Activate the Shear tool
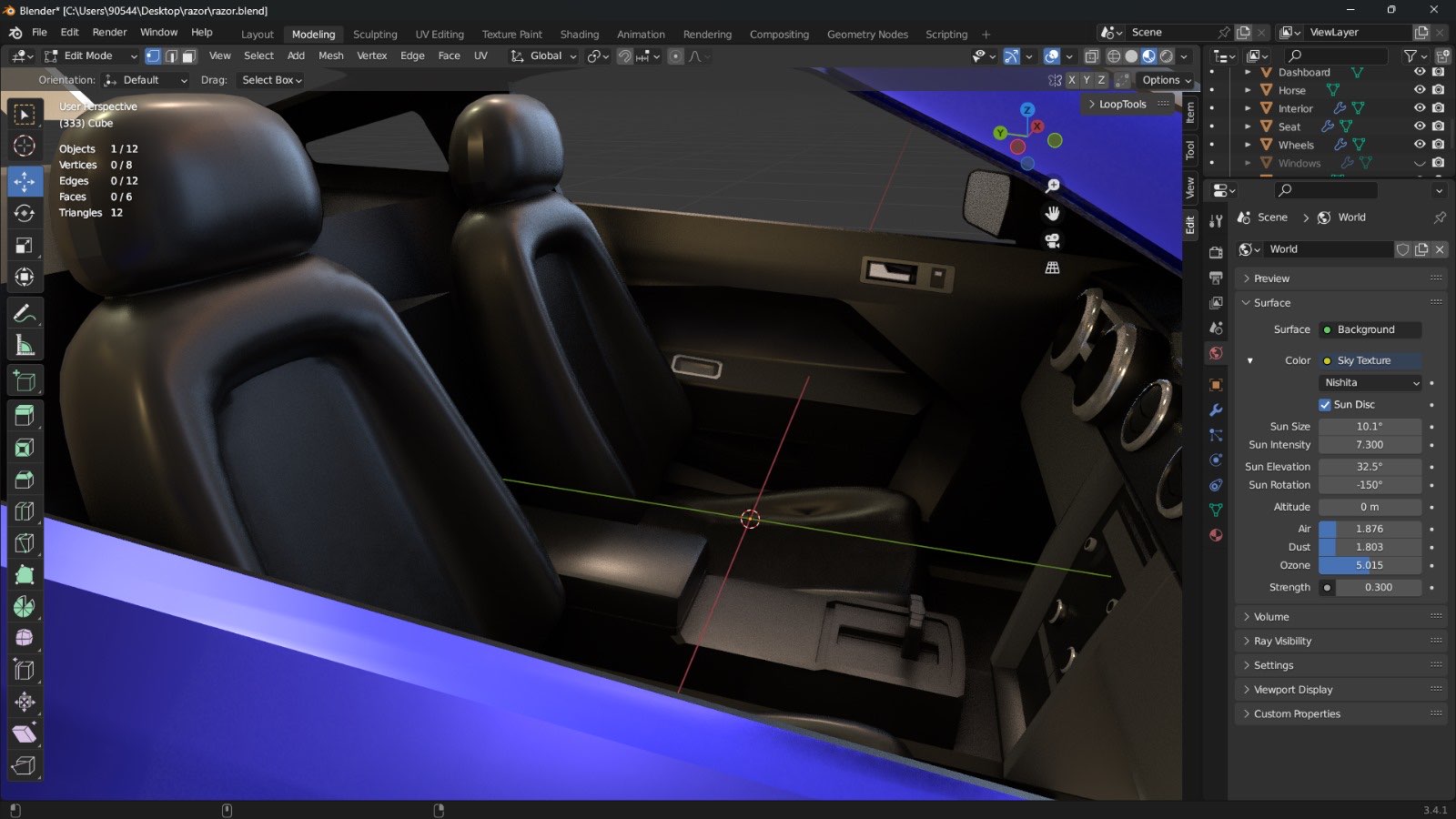 click(x=25, y=733)
